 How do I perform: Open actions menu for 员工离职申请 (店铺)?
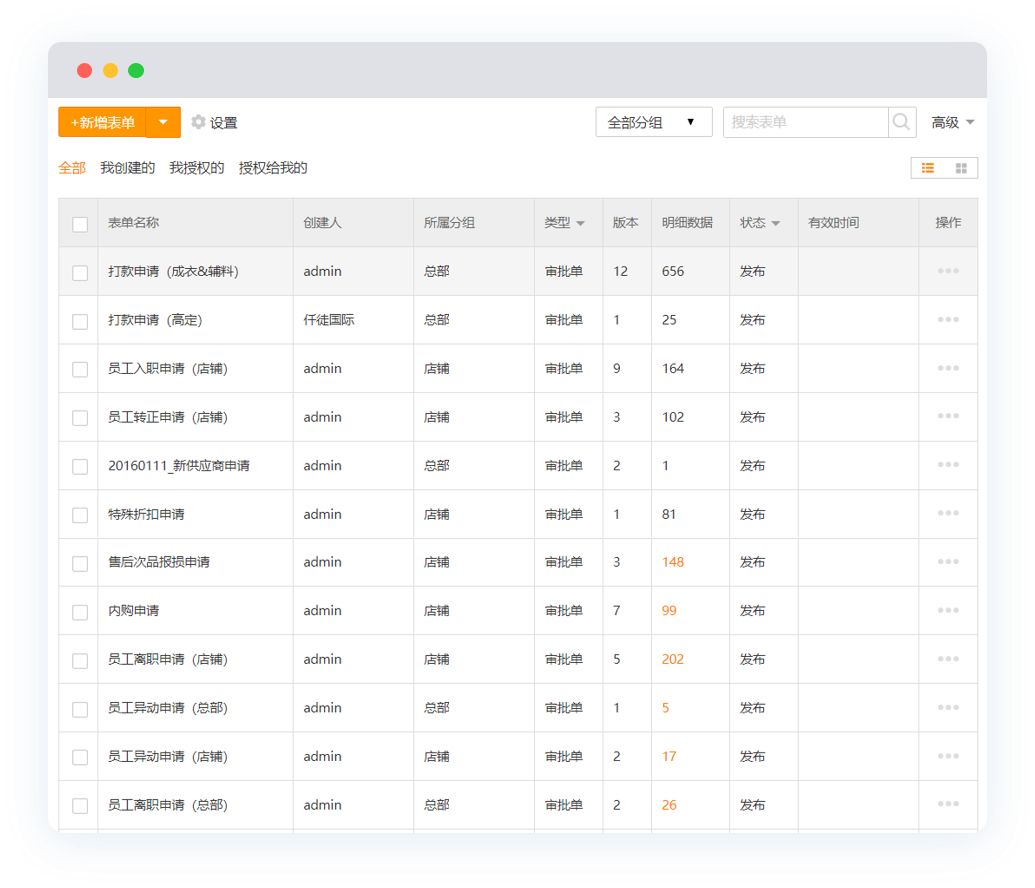tap(948, 659)
